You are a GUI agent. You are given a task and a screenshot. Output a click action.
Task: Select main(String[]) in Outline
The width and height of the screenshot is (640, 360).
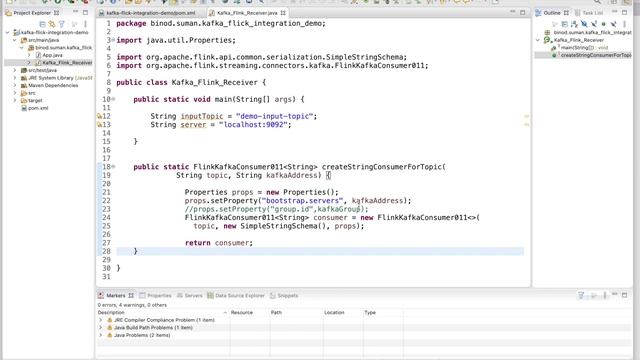584,47
